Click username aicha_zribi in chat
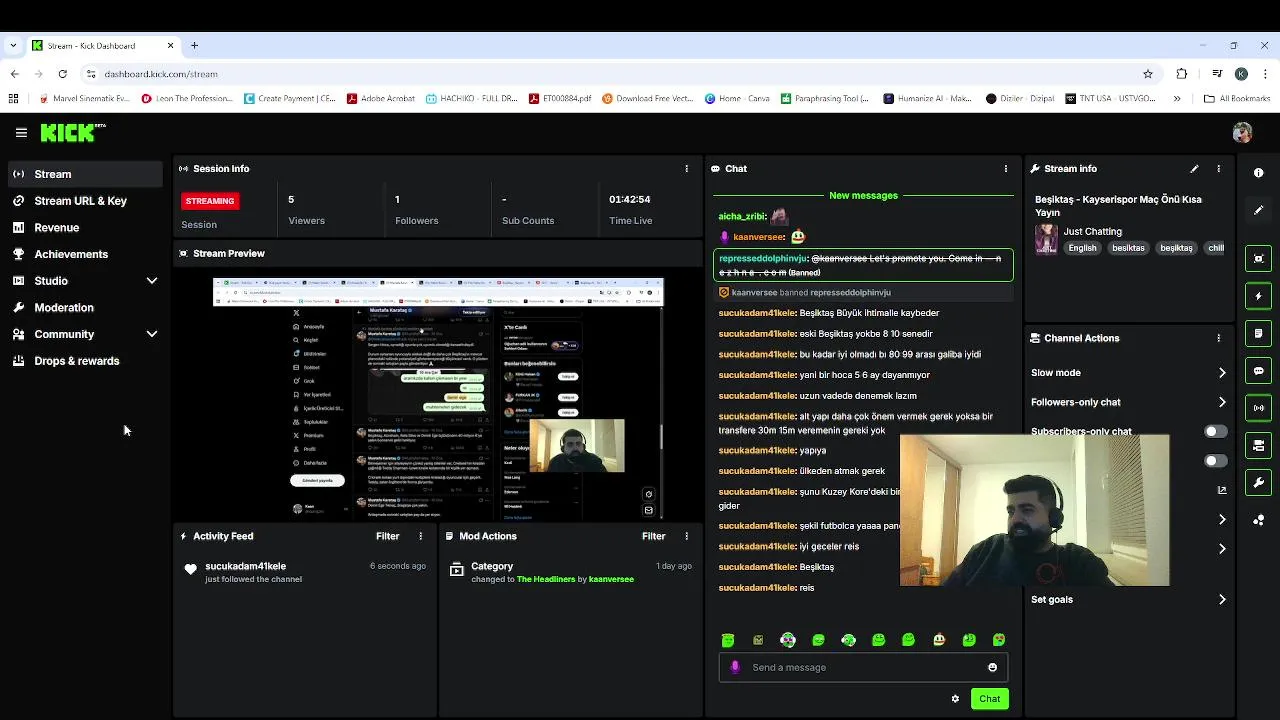 point(742,217)
